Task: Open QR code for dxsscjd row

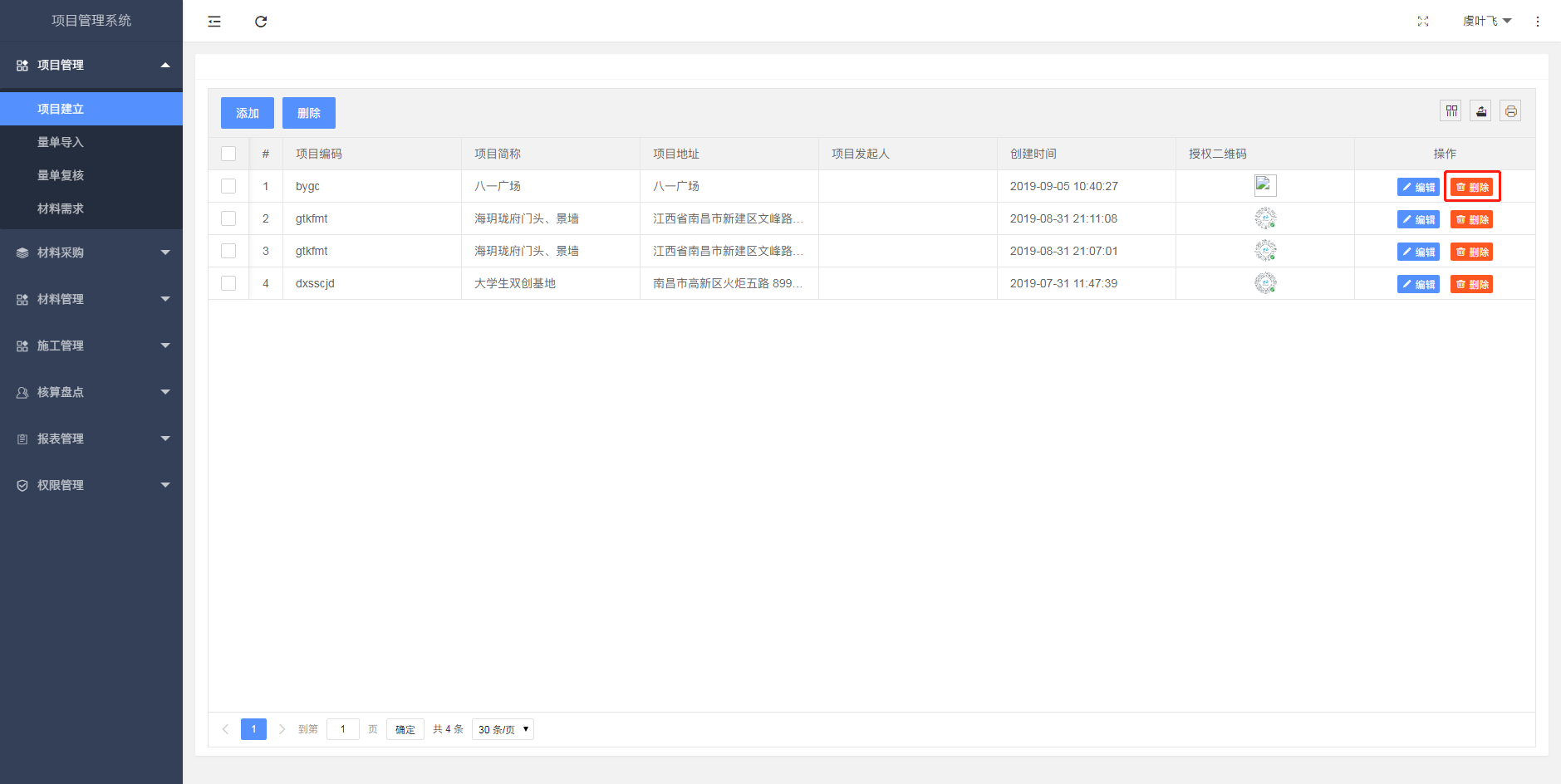Action: pos(1265,283)
